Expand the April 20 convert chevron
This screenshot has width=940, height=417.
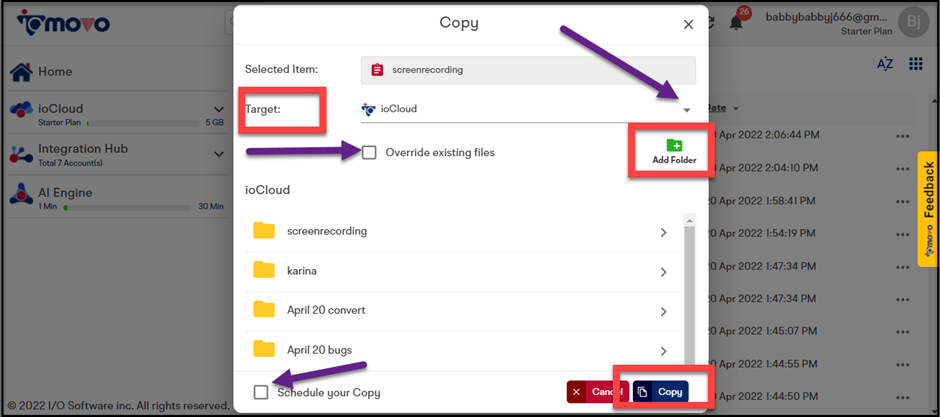coord(664,312)
